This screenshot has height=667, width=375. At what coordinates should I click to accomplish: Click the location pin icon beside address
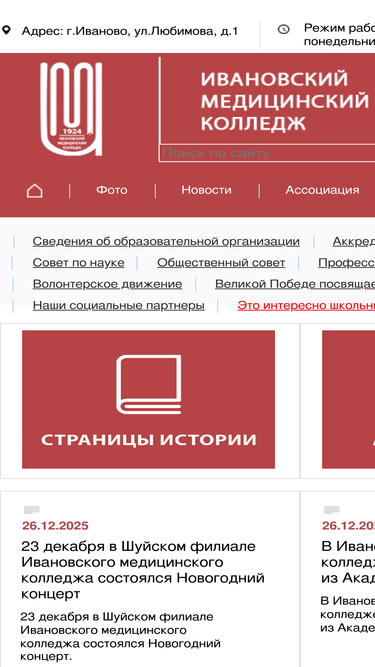point(6,30)
